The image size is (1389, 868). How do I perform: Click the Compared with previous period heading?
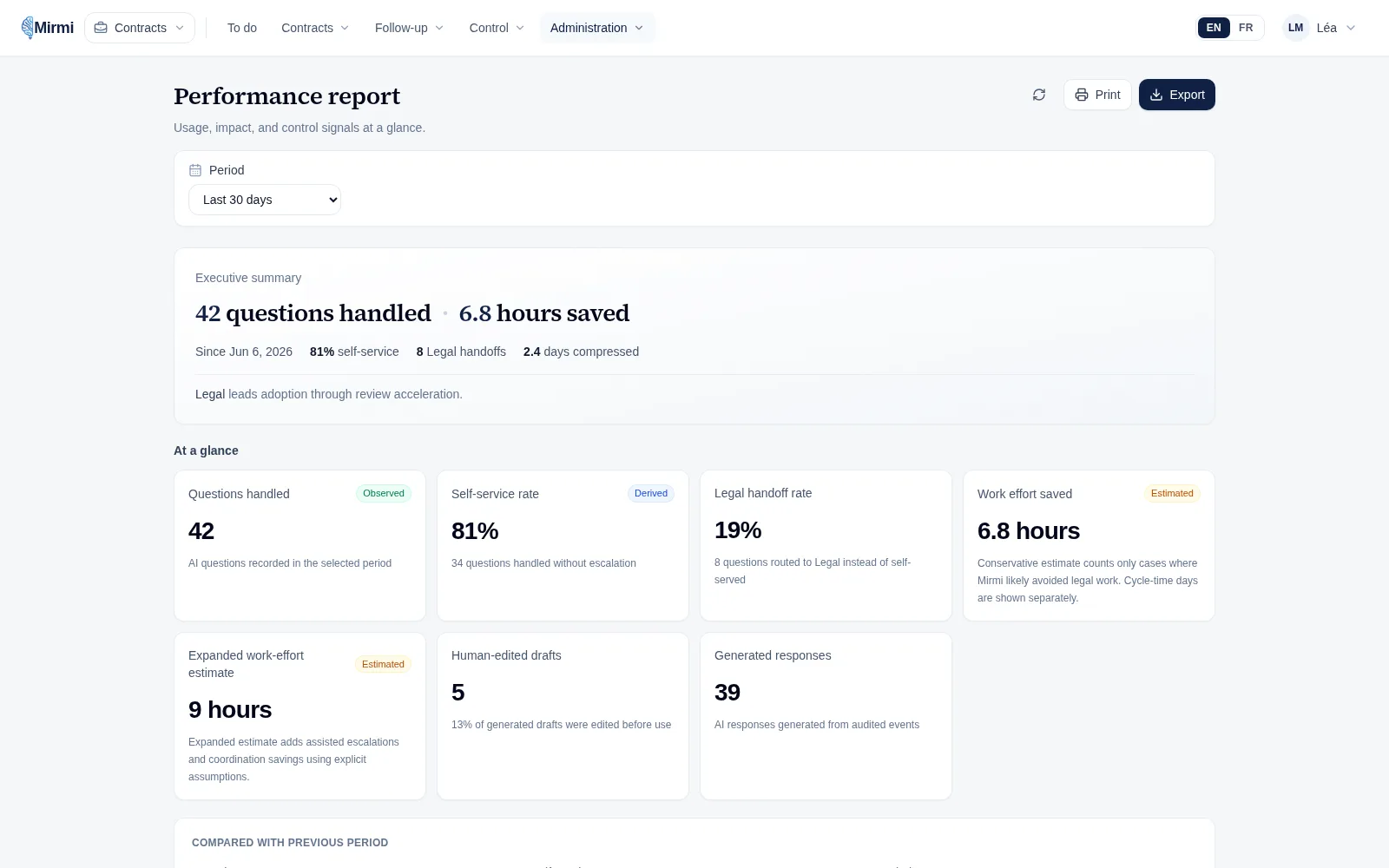pos(290,843)
